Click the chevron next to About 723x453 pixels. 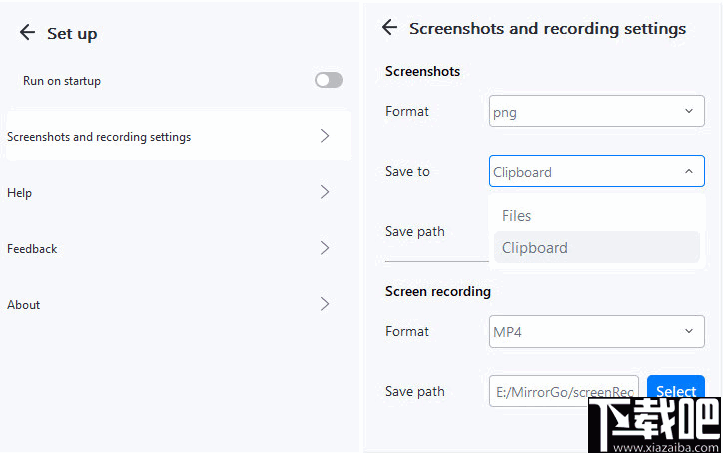click(x=325, y=304)
